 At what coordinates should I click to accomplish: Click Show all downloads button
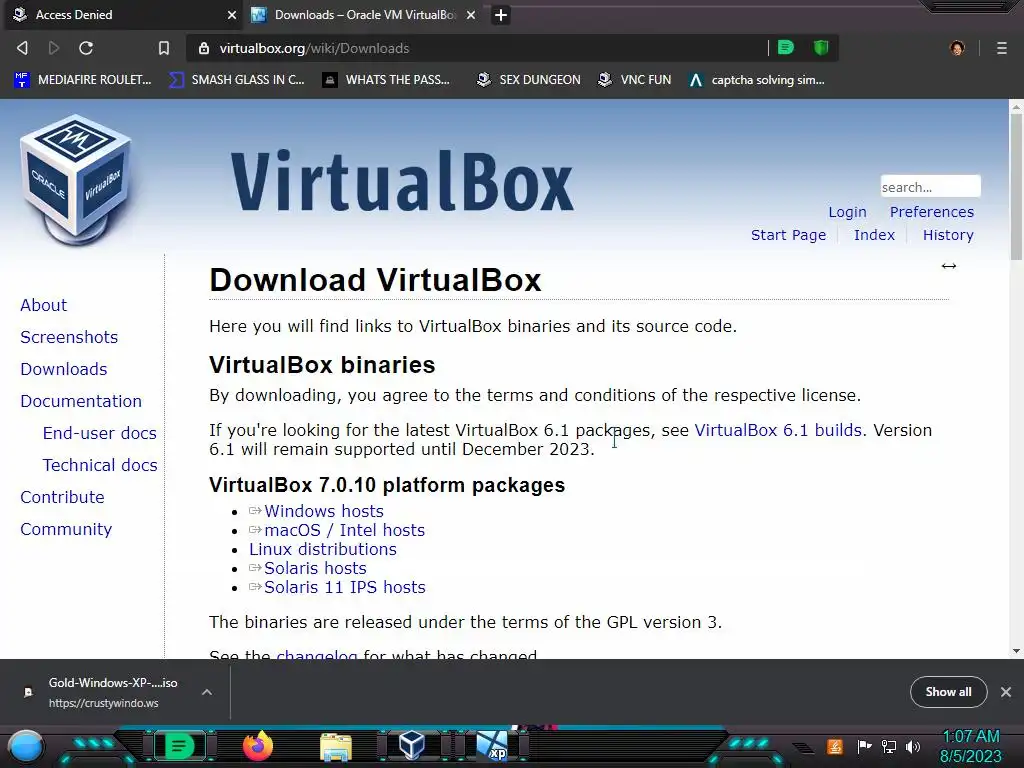coord(948,692)
